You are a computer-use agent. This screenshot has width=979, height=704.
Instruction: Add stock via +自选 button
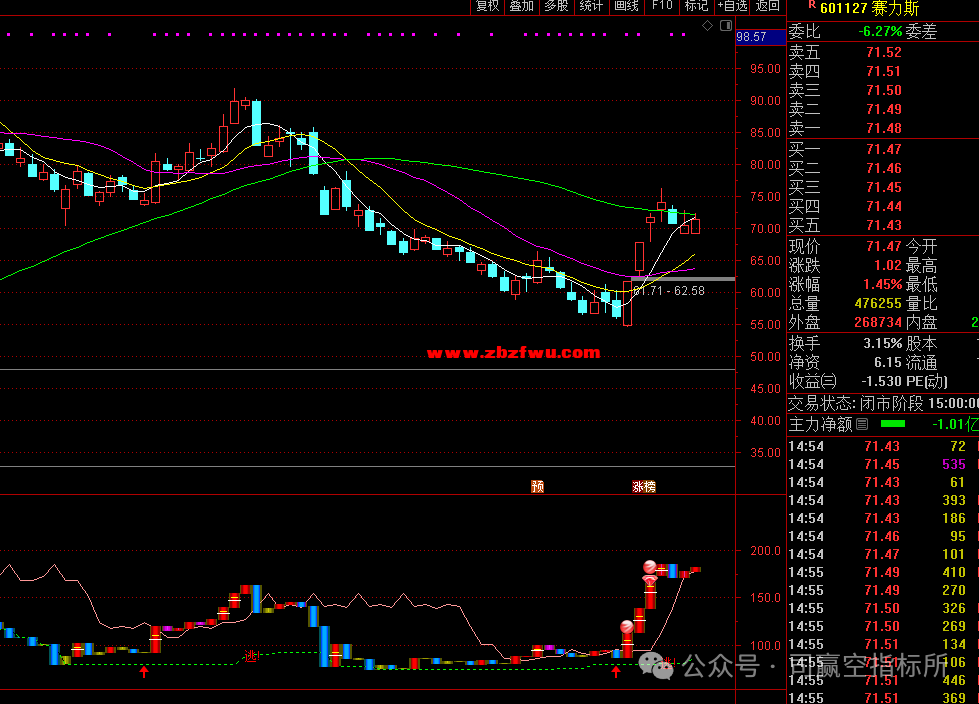[731, 6]
